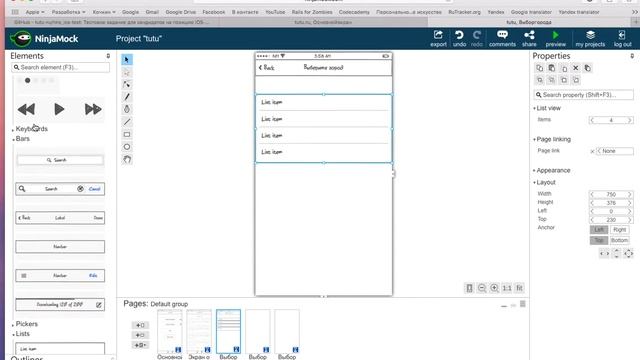The height and width of the screenshot is (360, 640).
Task: Increase the Items count stepper
Action: click(630, 120)
